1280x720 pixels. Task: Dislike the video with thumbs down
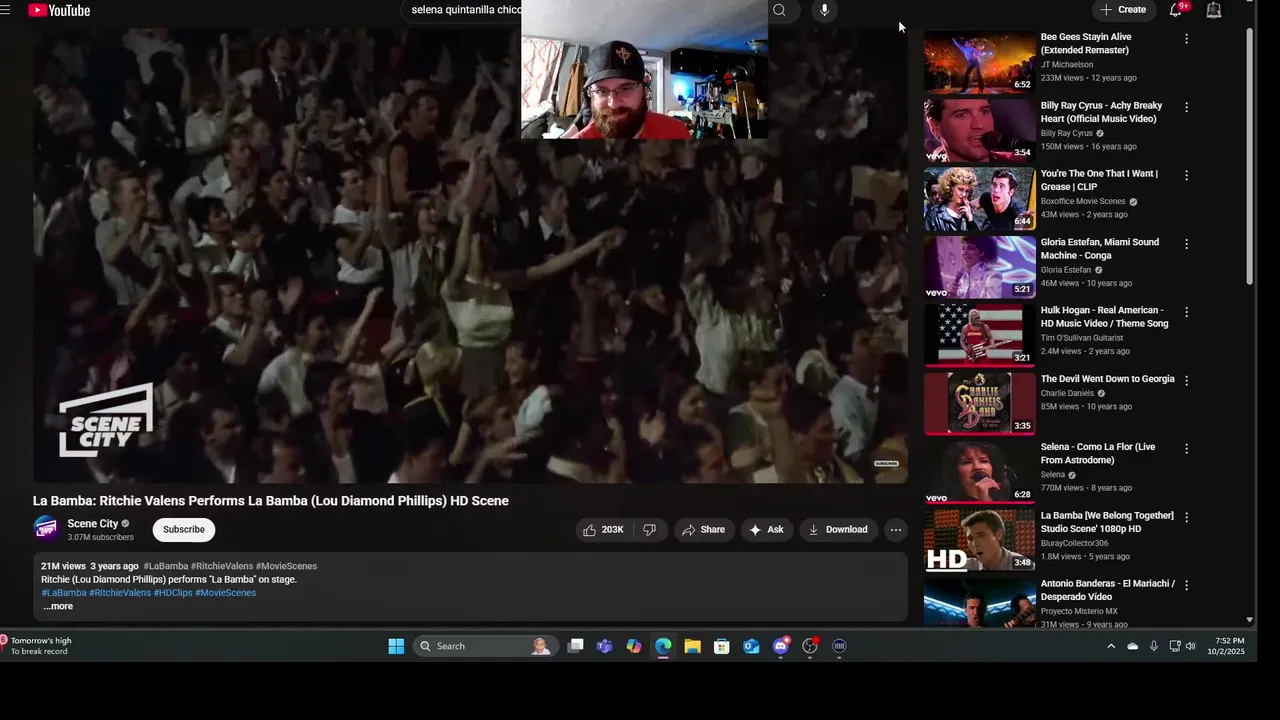[649, 530]
